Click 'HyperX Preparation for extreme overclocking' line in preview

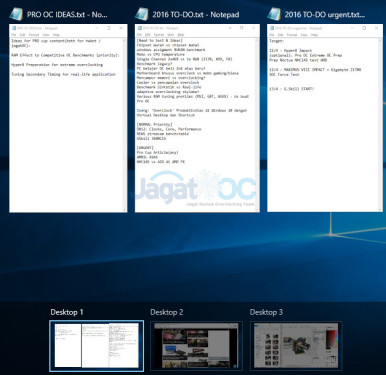[57, 65]
